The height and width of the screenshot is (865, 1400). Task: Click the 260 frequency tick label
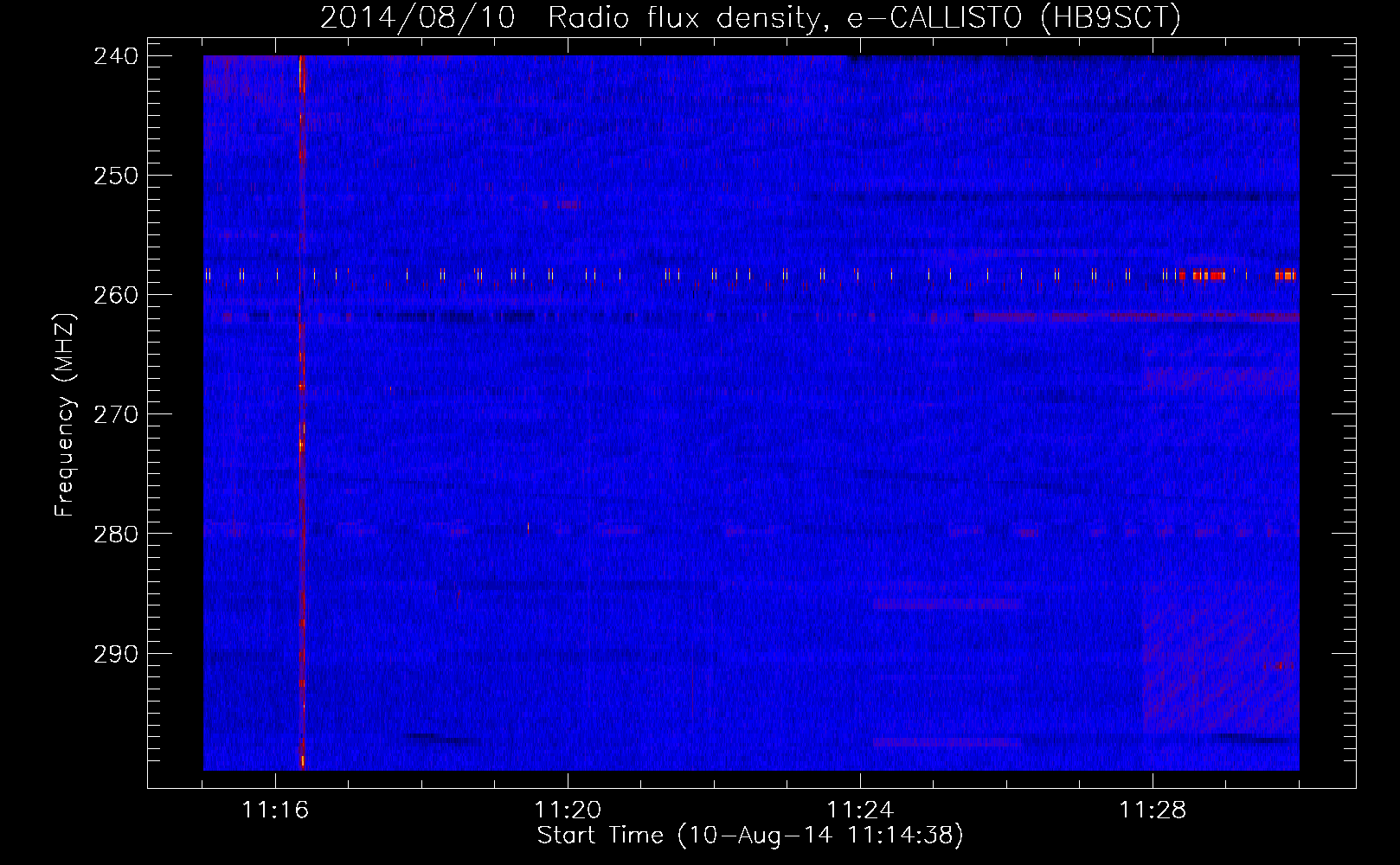click(116, 295)
